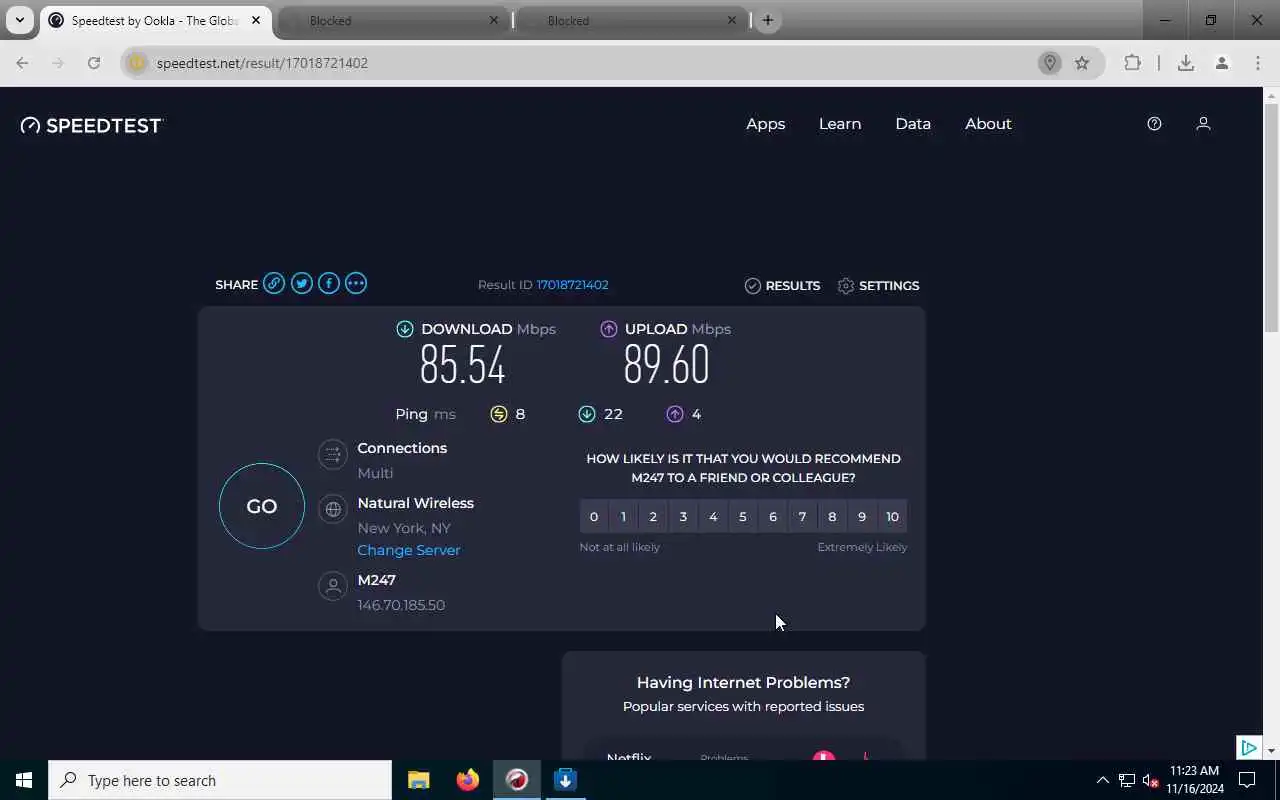Rate recommendation as 7
The image size is (1280, 800).
pos(802,517)
